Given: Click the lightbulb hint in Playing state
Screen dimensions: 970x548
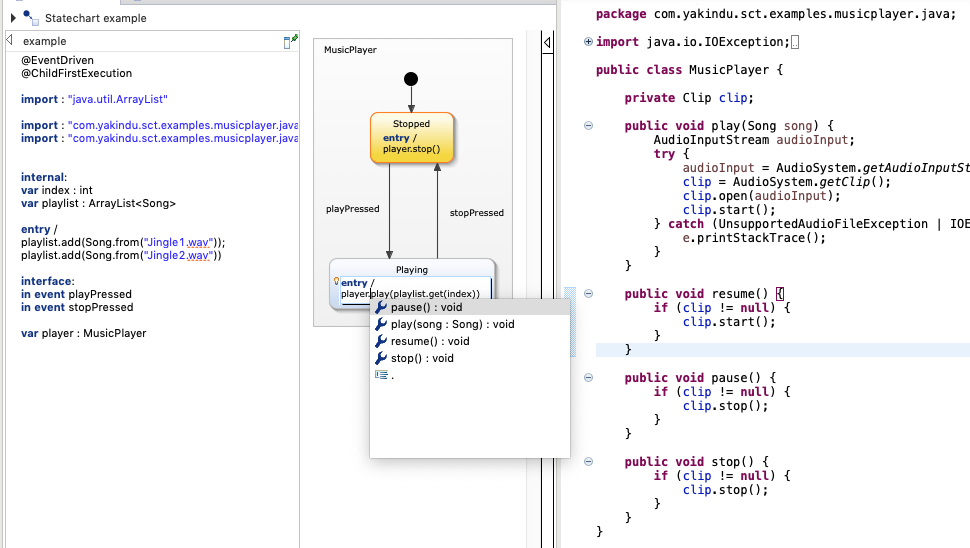Looking at the screenshot, I should (336, 283).
